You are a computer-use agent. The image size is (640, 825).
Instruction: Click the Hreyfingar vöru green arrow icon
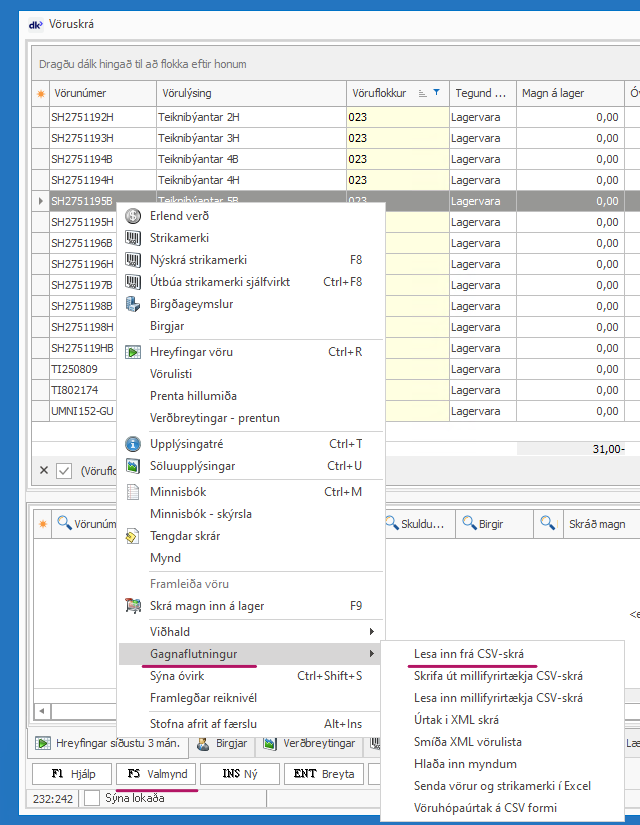(x=133, y=352)
